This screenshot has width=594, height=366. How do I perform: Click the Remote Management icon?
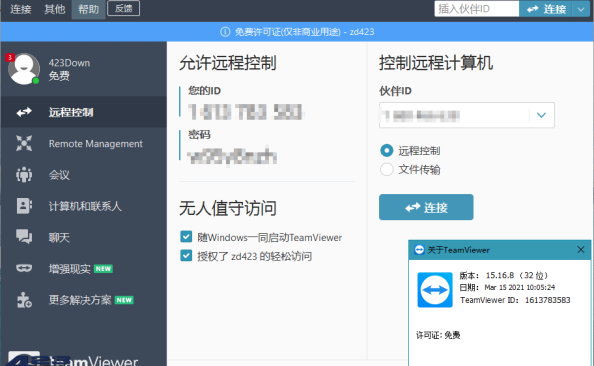click(24, 143)
